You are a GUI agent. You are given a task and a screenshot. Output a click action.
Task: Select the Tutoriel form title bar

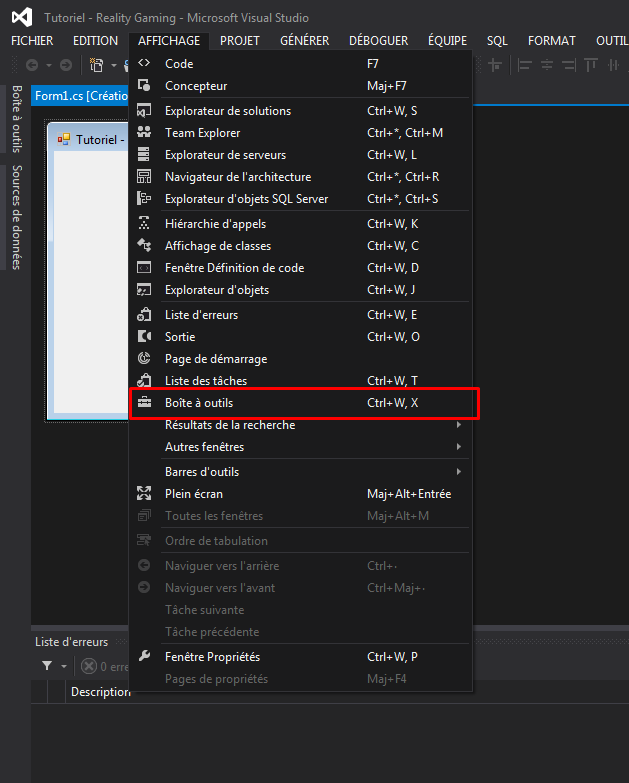click(x=88, y=139)
